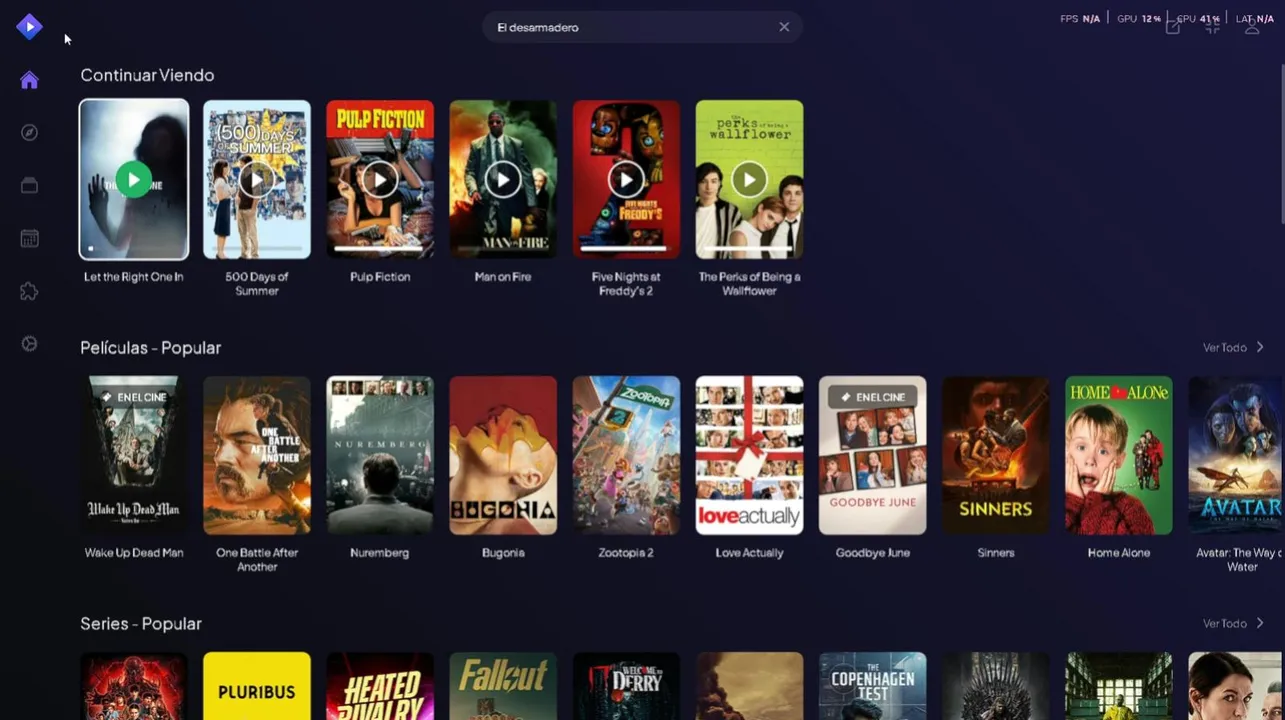The height and width of the screenshot is (720, 1285).
Task: Select the Love Actually poster
Action: click(749, 455)
